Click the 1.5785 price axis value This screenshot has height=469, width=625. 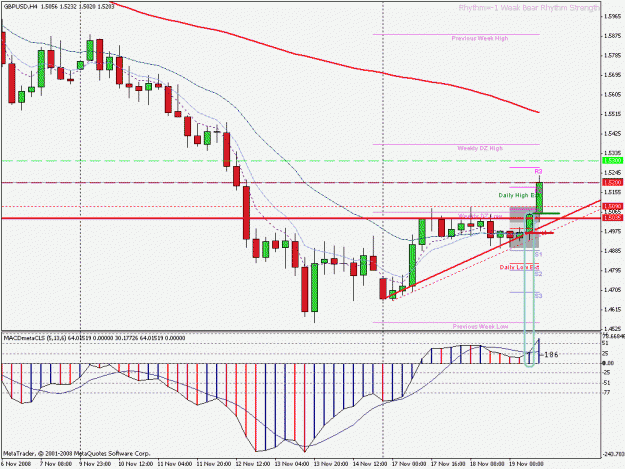(613, 55)
